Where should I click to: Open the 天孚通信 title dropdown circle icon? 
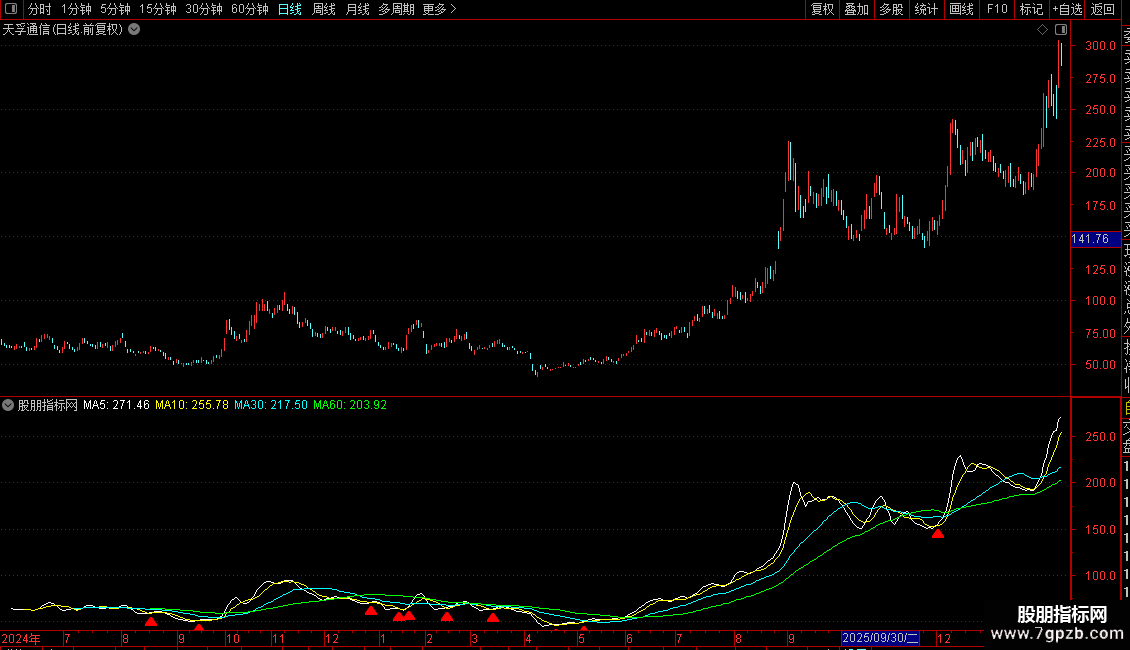(x=134, y=30)
